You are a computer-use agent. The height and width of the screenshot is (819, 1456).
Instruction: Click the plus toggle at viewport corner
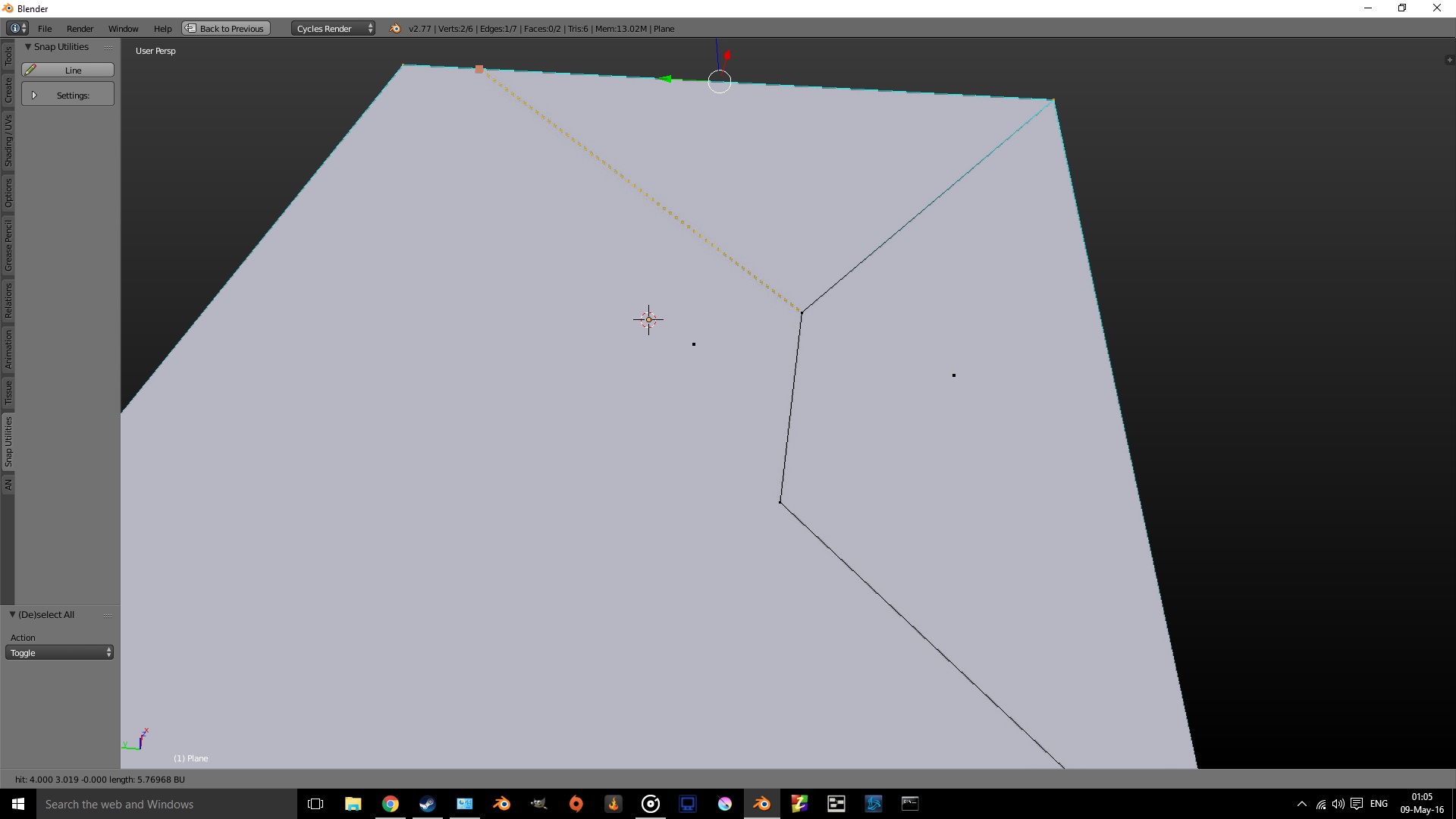(1449, 60)
